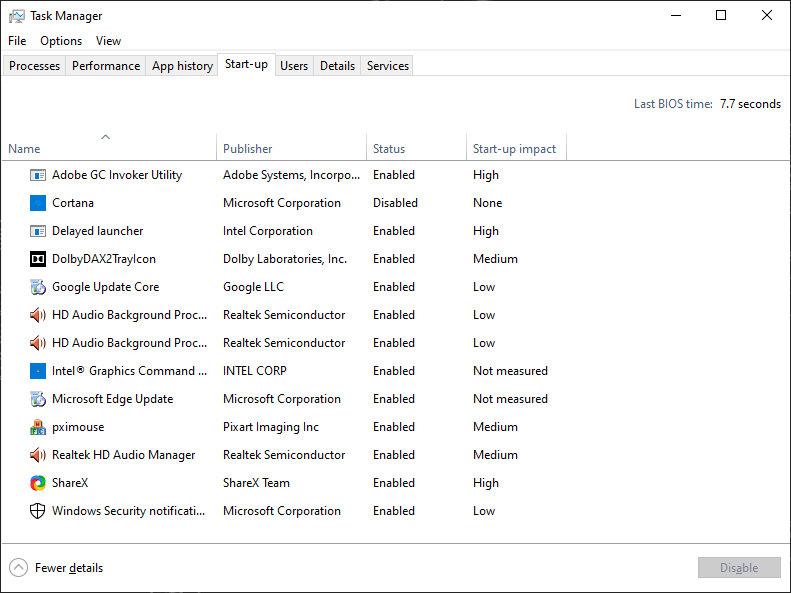The image size is (791, 593).
Task: Select the Microsoft Edge Update name
Action: [x=112, y=399]
